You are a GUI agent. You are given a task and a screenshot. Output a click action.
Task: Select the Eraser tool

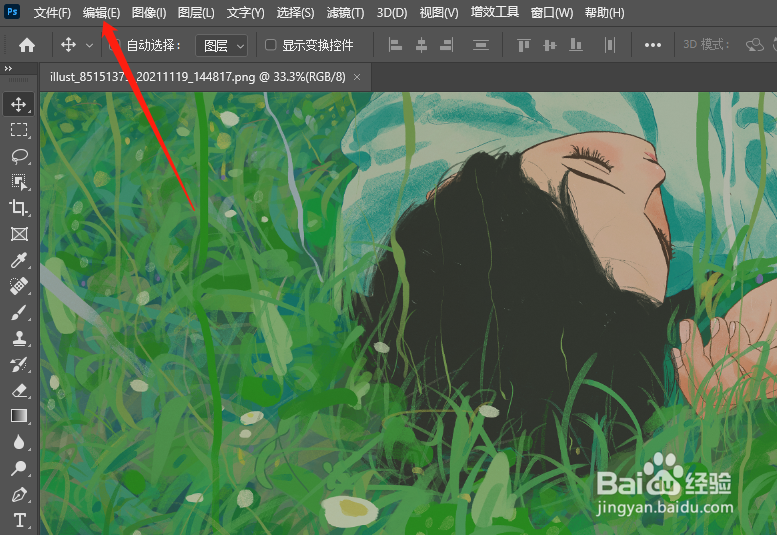point(19,390)
